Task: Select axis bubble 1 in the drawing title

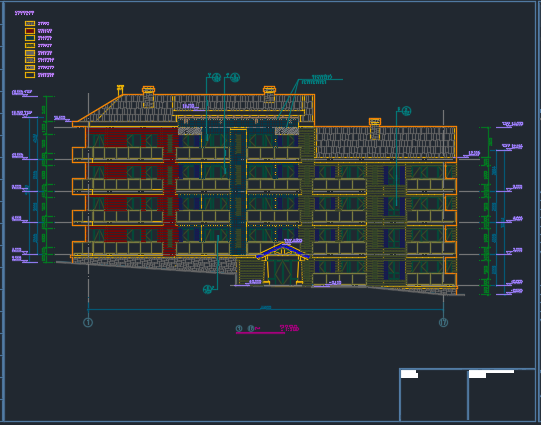Action: click(x=239, y=328)
